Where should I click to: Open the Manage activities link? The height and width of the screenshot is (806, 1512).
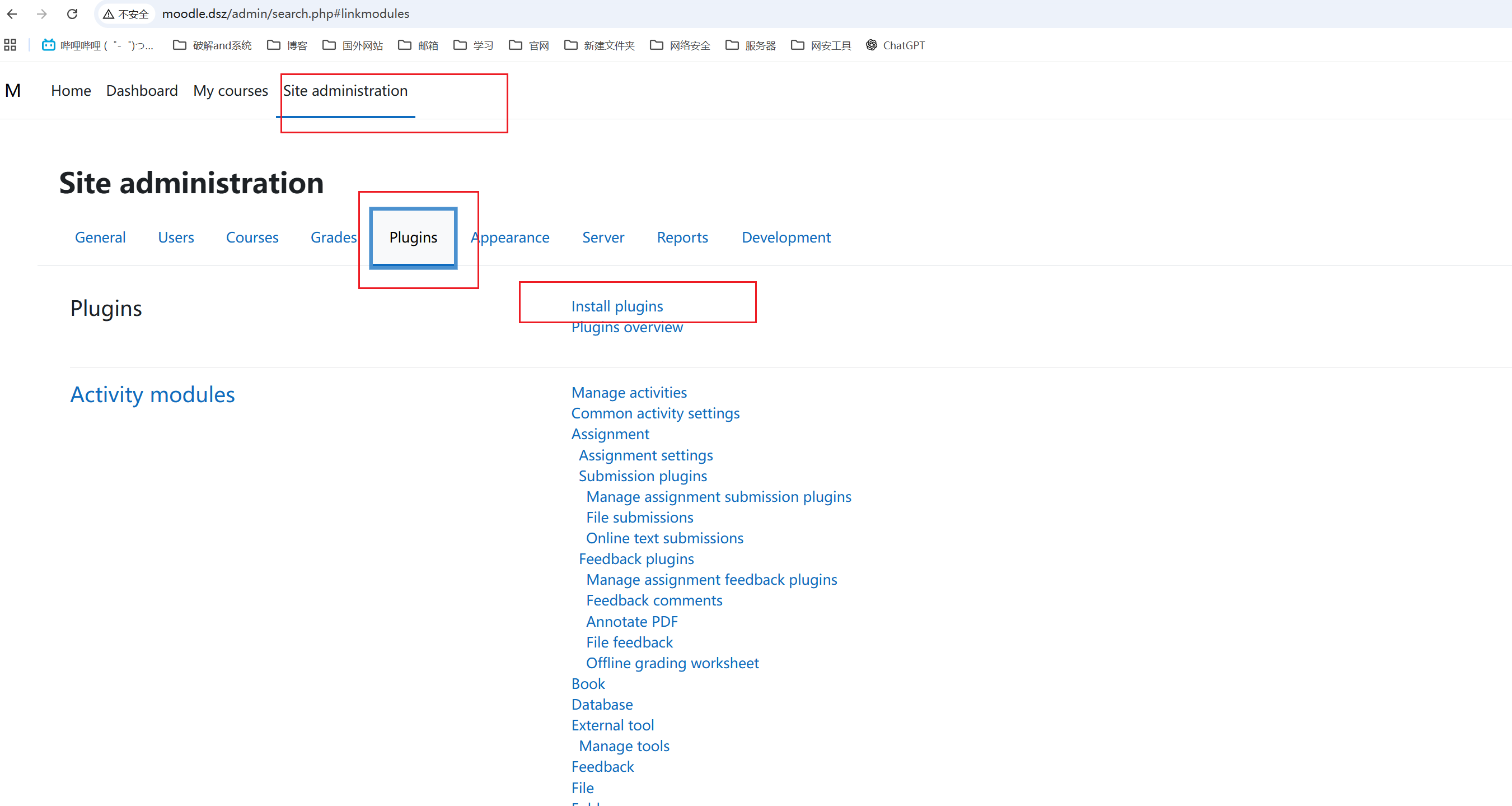[629, 393]
